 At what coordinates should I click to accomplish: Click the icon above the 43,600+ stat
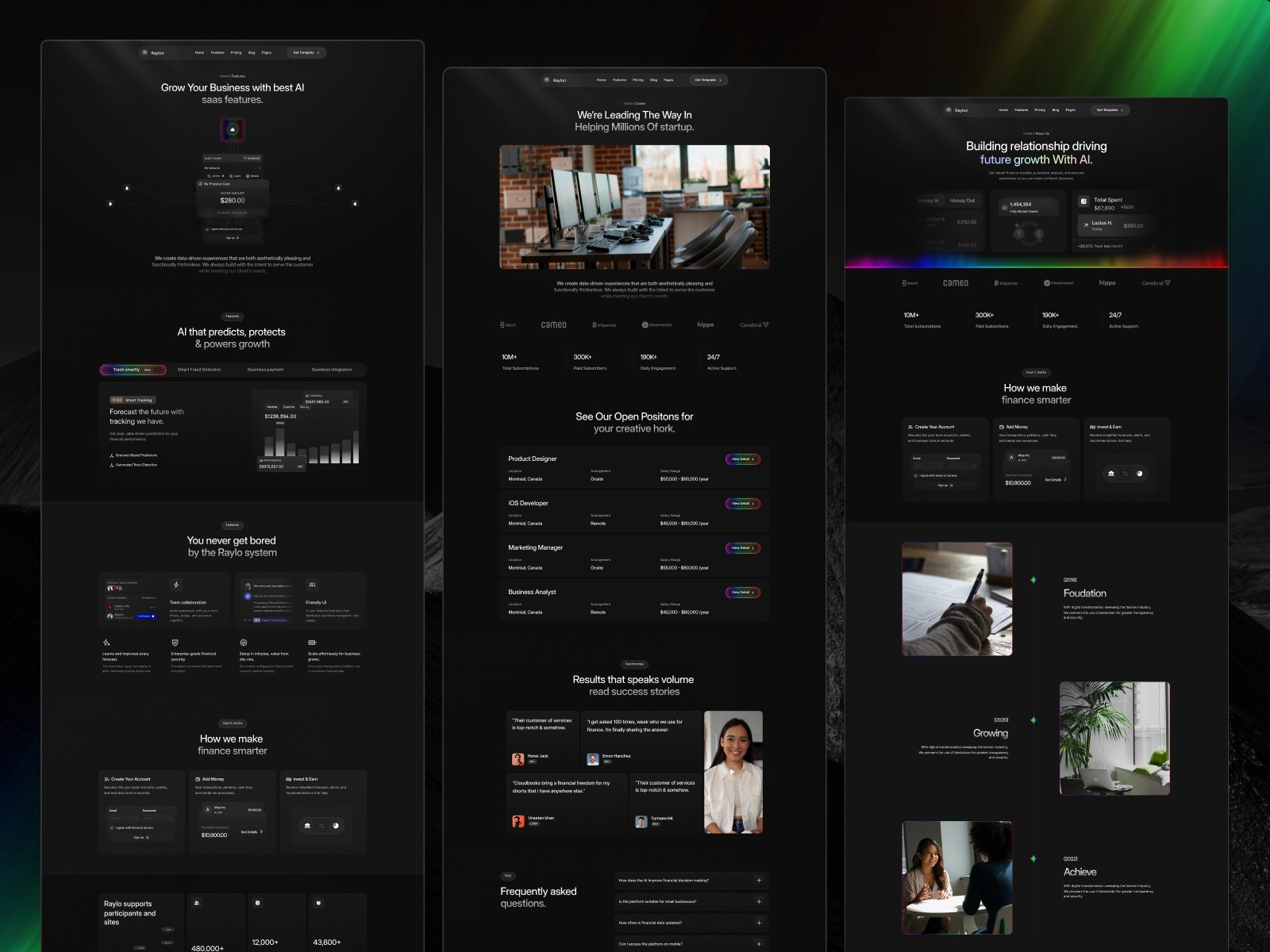(318, 903)
